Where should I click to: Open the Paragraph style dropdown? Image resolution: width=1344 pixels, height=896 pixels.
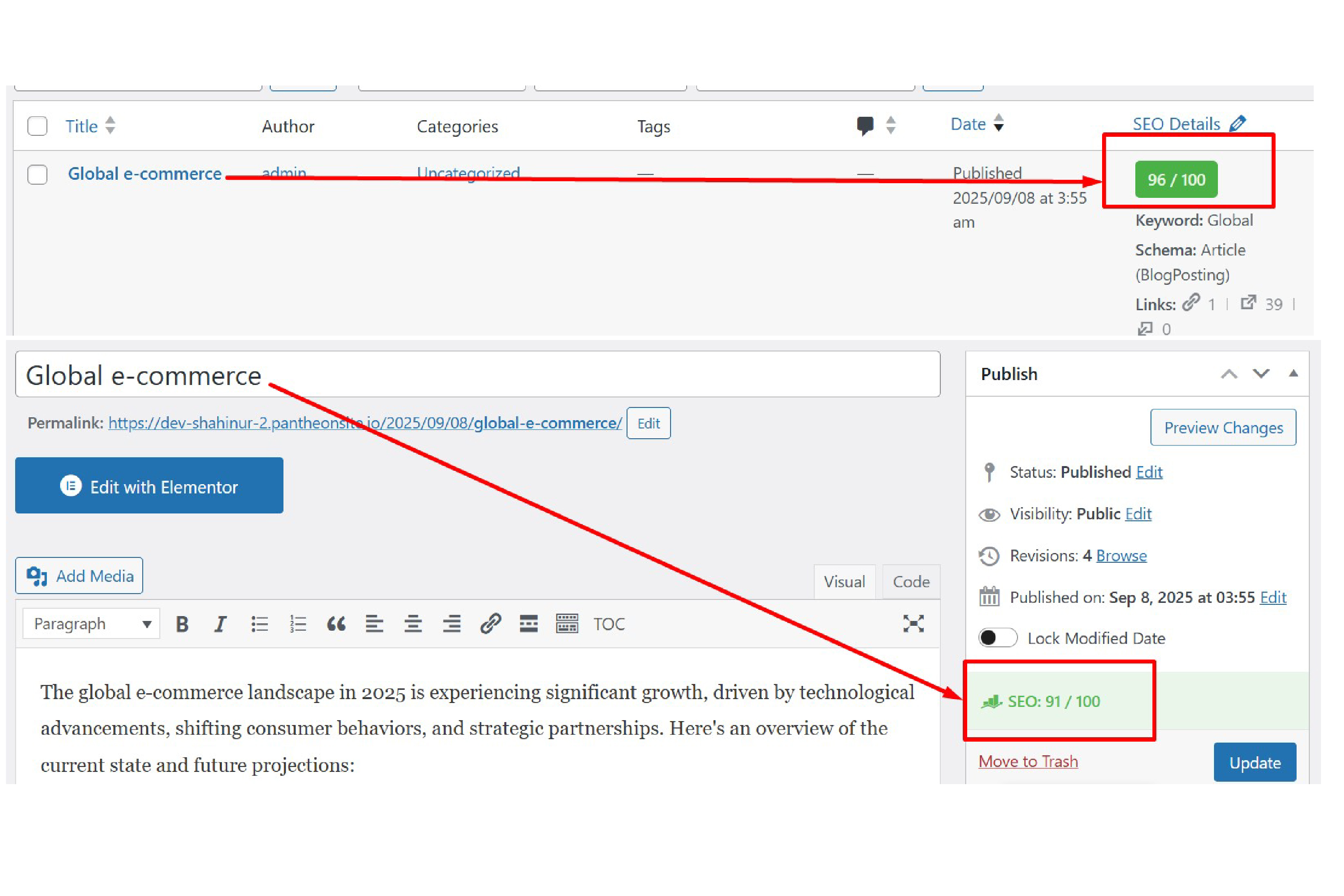pyautogui.click(x=90, y=623)
